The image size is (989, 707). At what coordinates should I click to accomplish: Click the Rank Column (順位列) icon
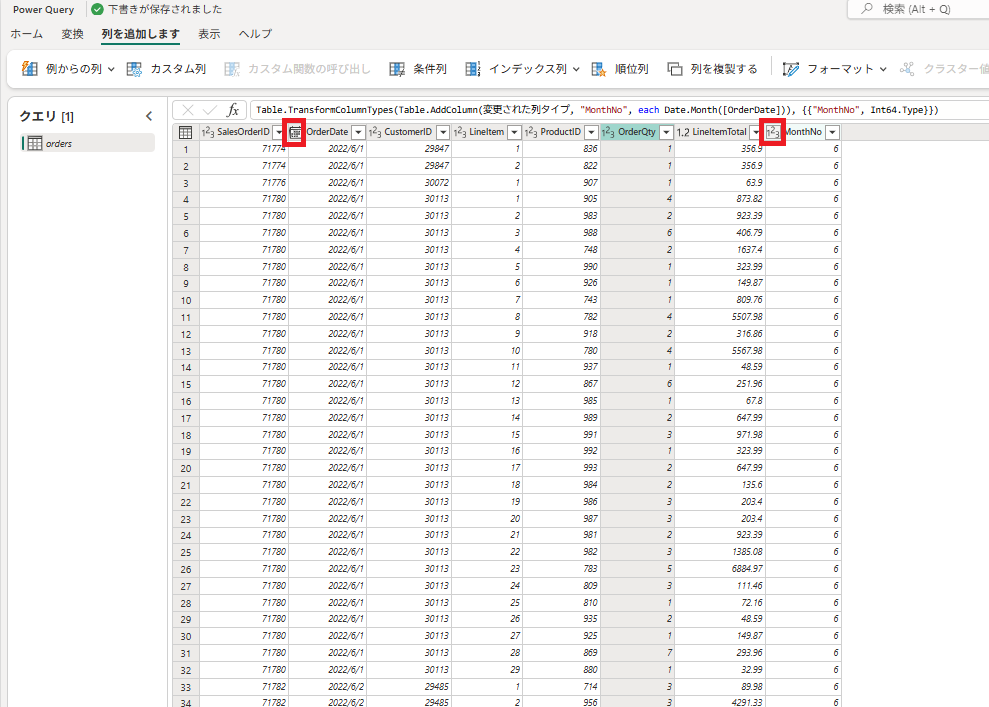pyautogui.click(x=598, y=69)
